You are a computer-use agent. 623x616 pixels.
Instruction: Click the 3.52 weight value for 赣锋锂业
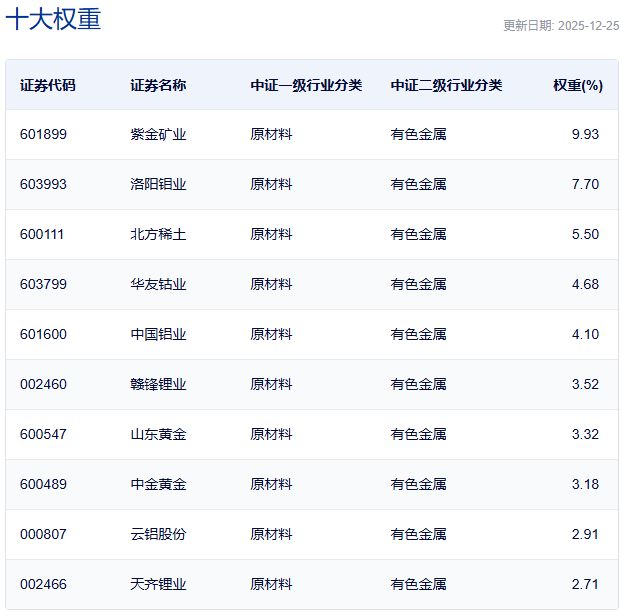(x=585, y=384)
